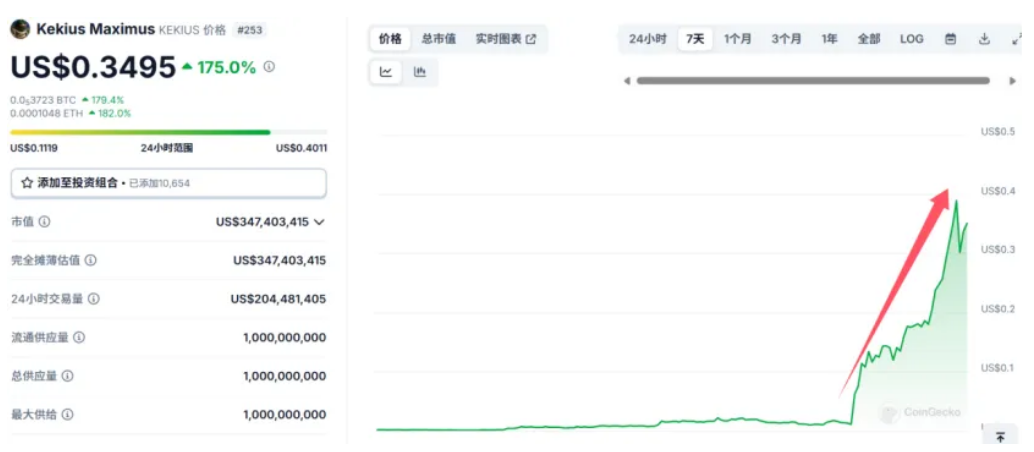Screen dimensions: 1034x452
Task: Click the chart scrollbar right arrow
Action: [x=1012, y=81]
